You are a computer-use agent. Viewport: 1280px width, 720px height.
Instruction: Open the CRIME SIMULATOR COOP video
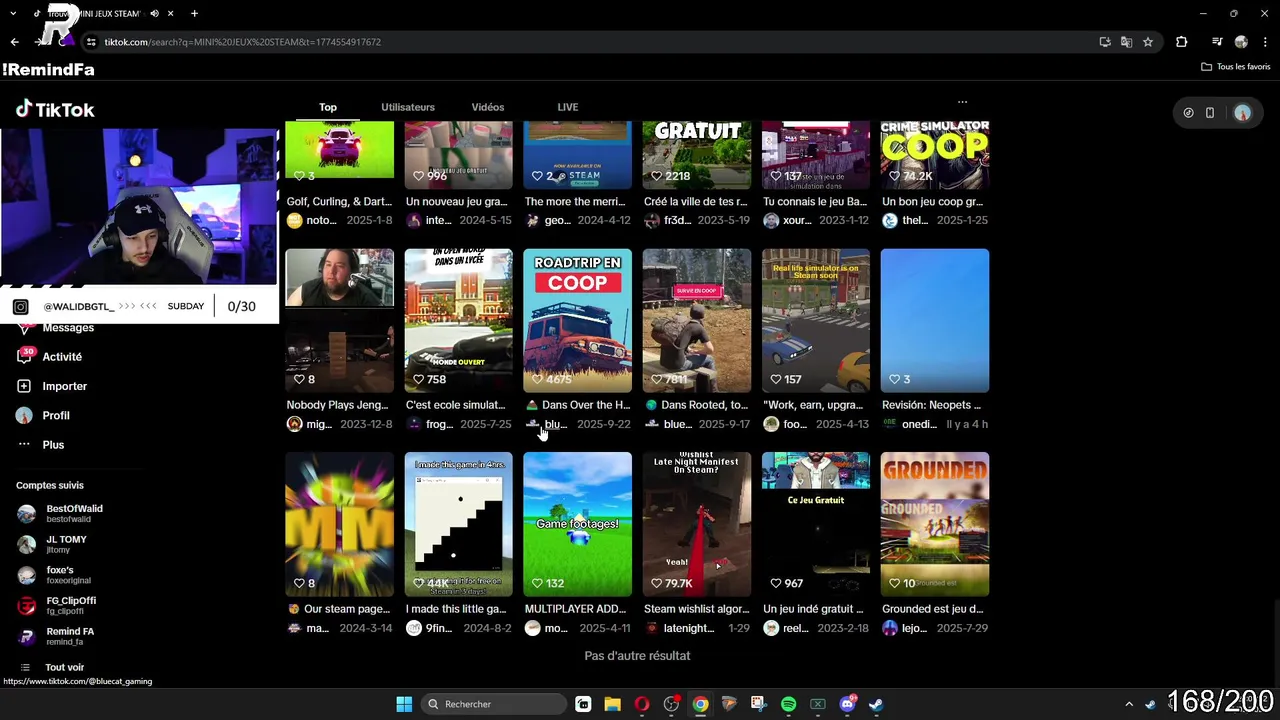[935, 155]
